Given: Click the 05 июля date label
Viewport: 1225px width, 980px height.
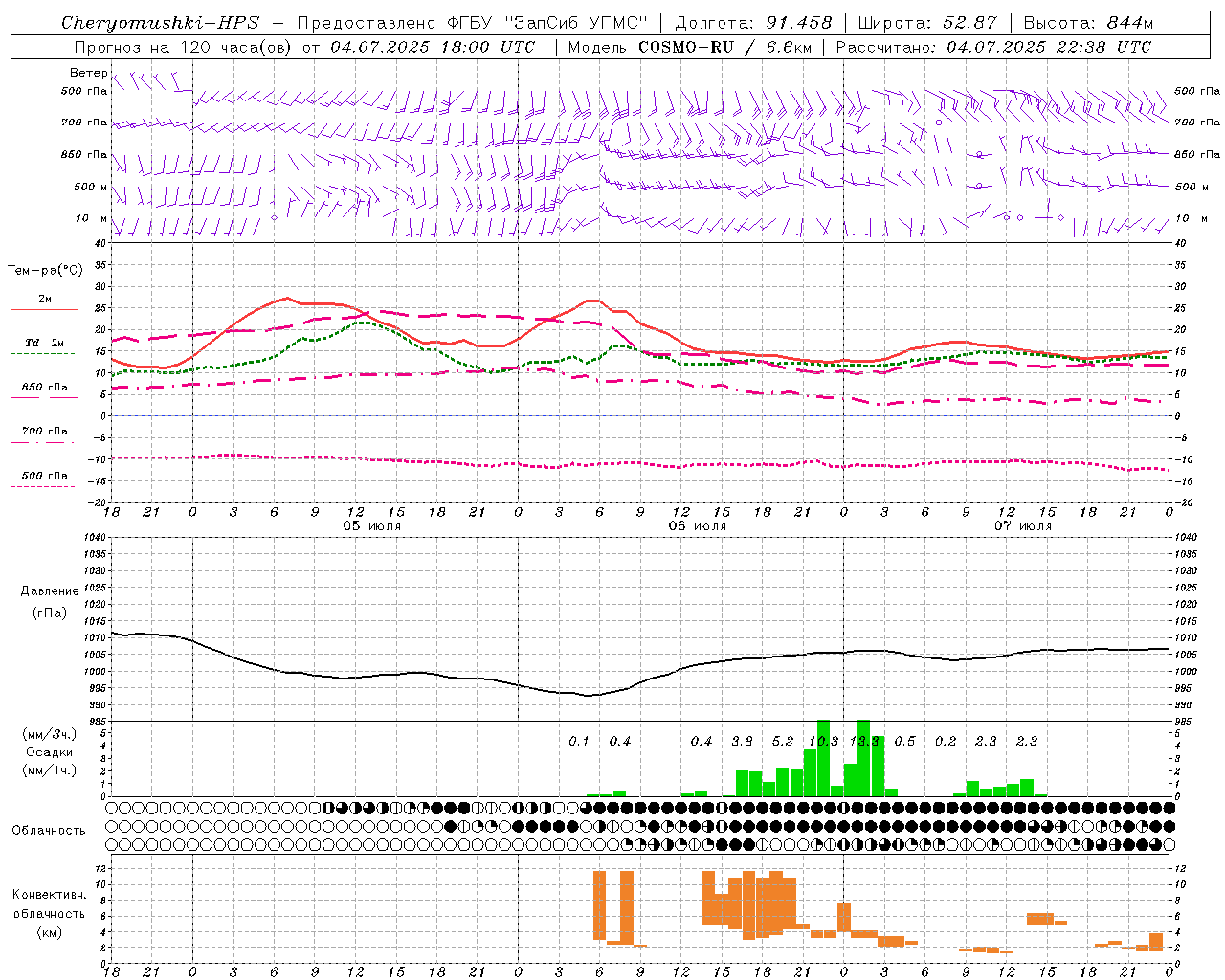Looking at the screenshot, I should 372,525.
